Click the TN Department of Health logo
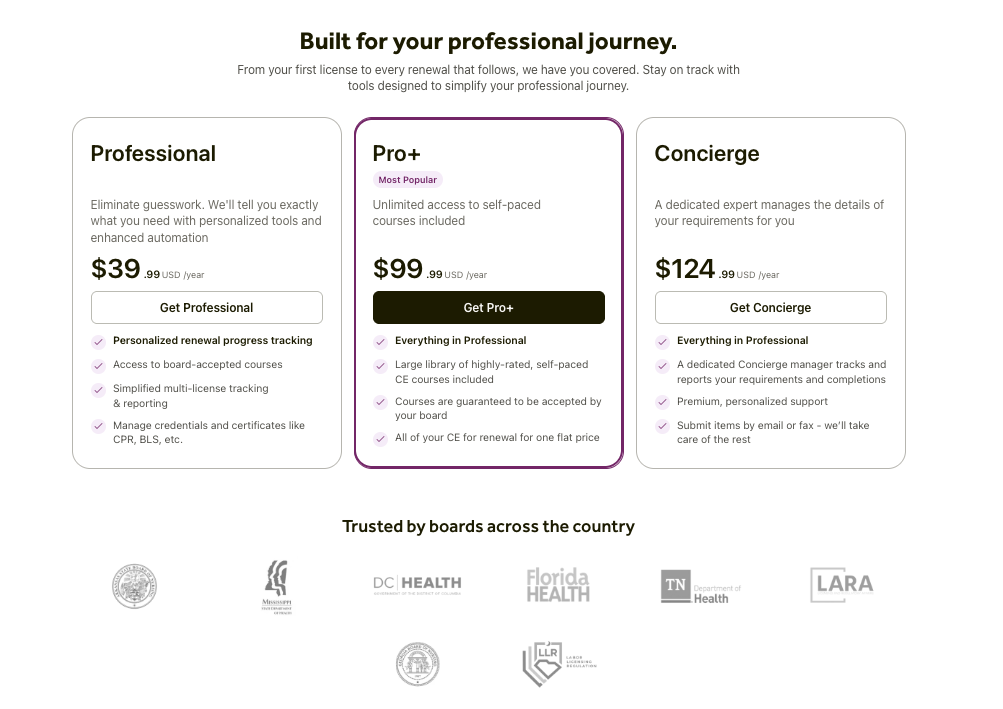 (700, 586)
